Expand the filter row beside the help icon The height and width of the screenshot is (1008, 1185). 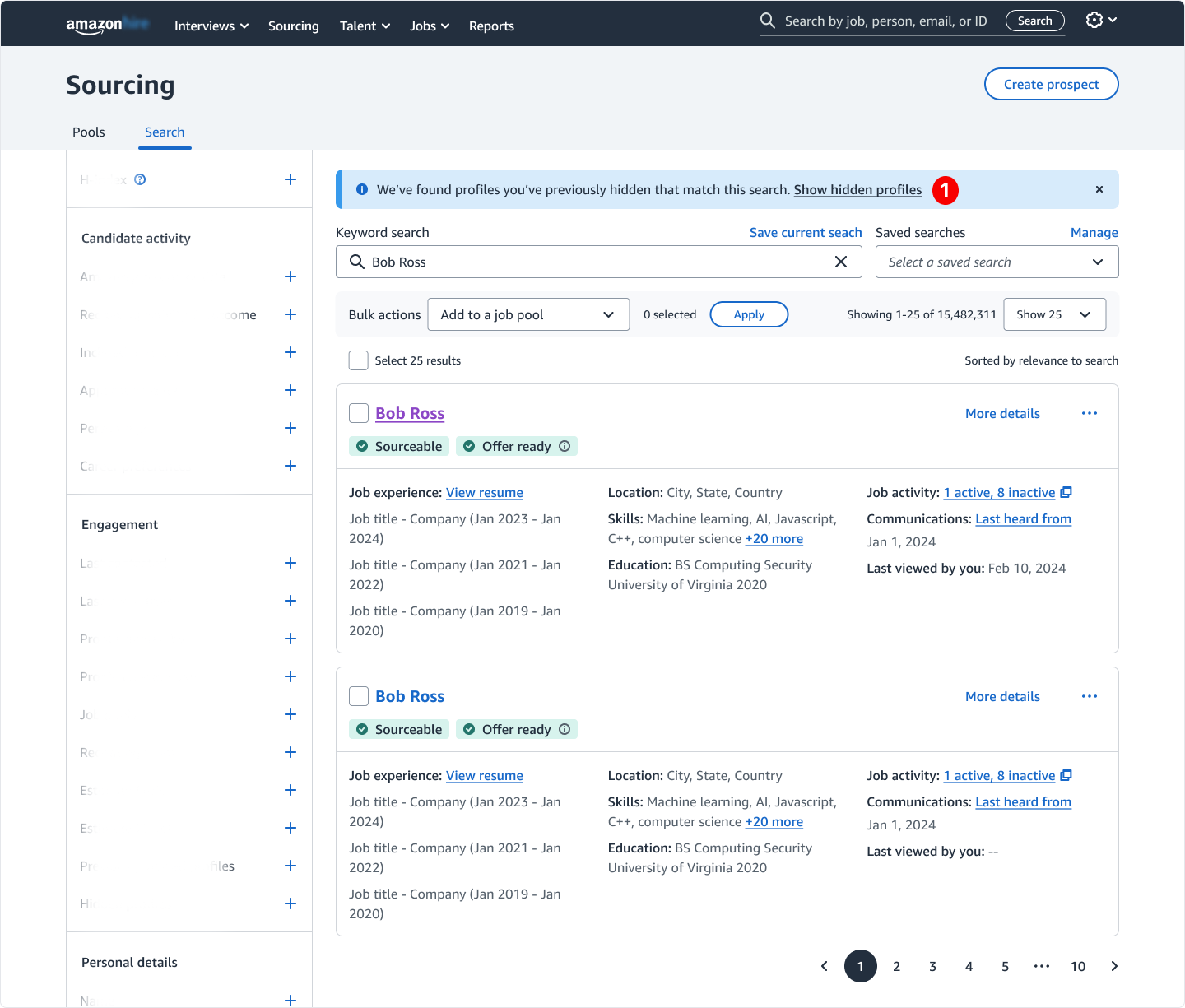pyautogui.click(x=290, y=179)
